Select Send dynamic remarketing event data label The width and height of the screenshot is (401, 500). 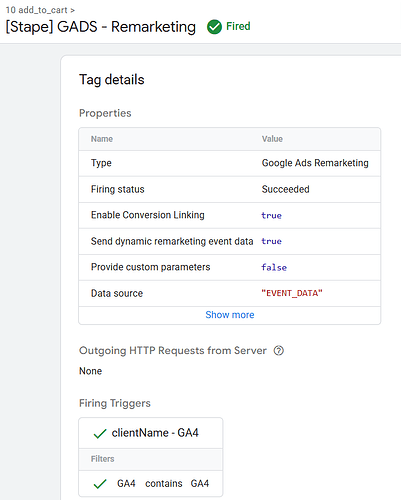[172, 241]
